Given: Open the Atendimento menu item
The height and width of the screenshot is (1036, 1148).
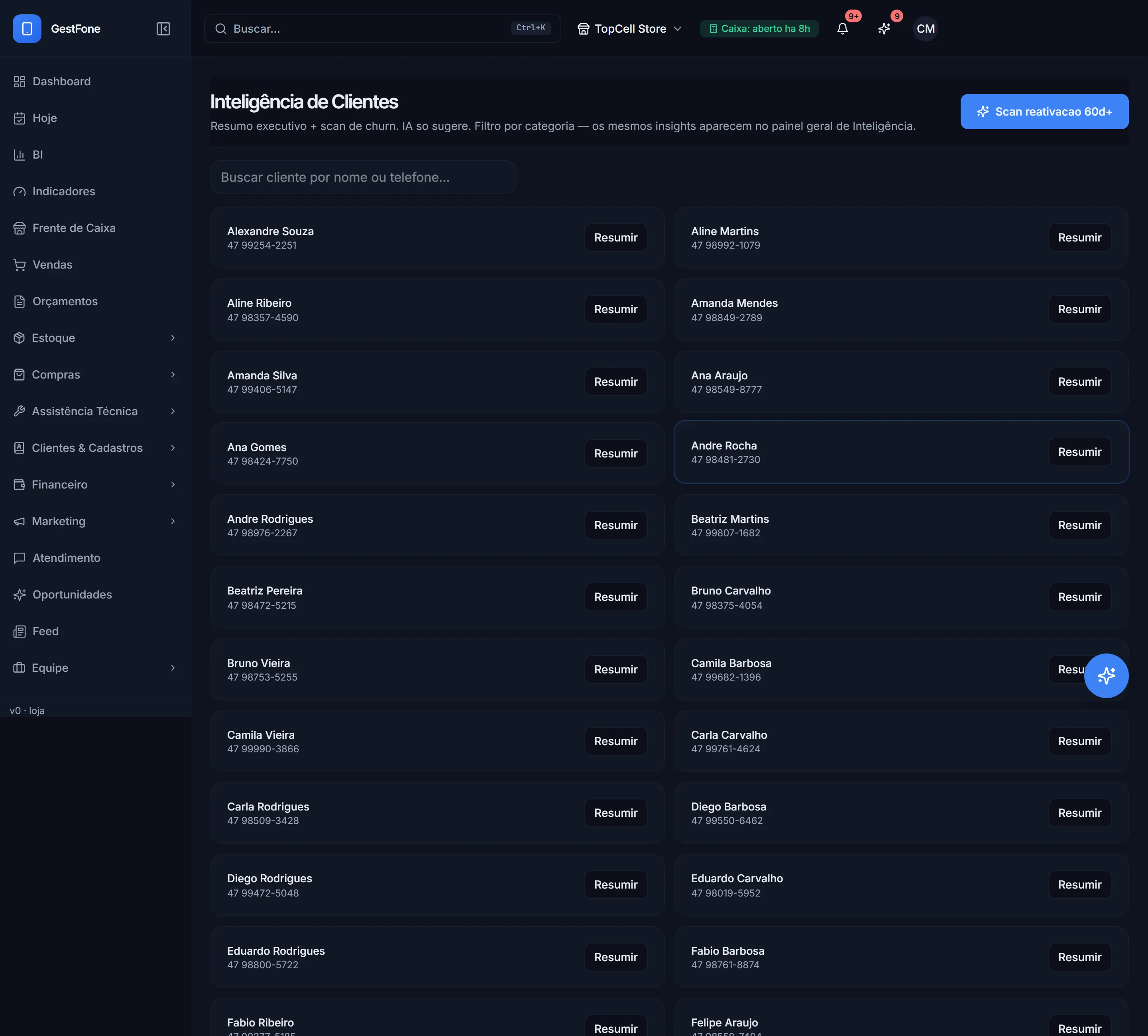Looking at the screenshot, I should pyautogui.click(x=95, y=558).
